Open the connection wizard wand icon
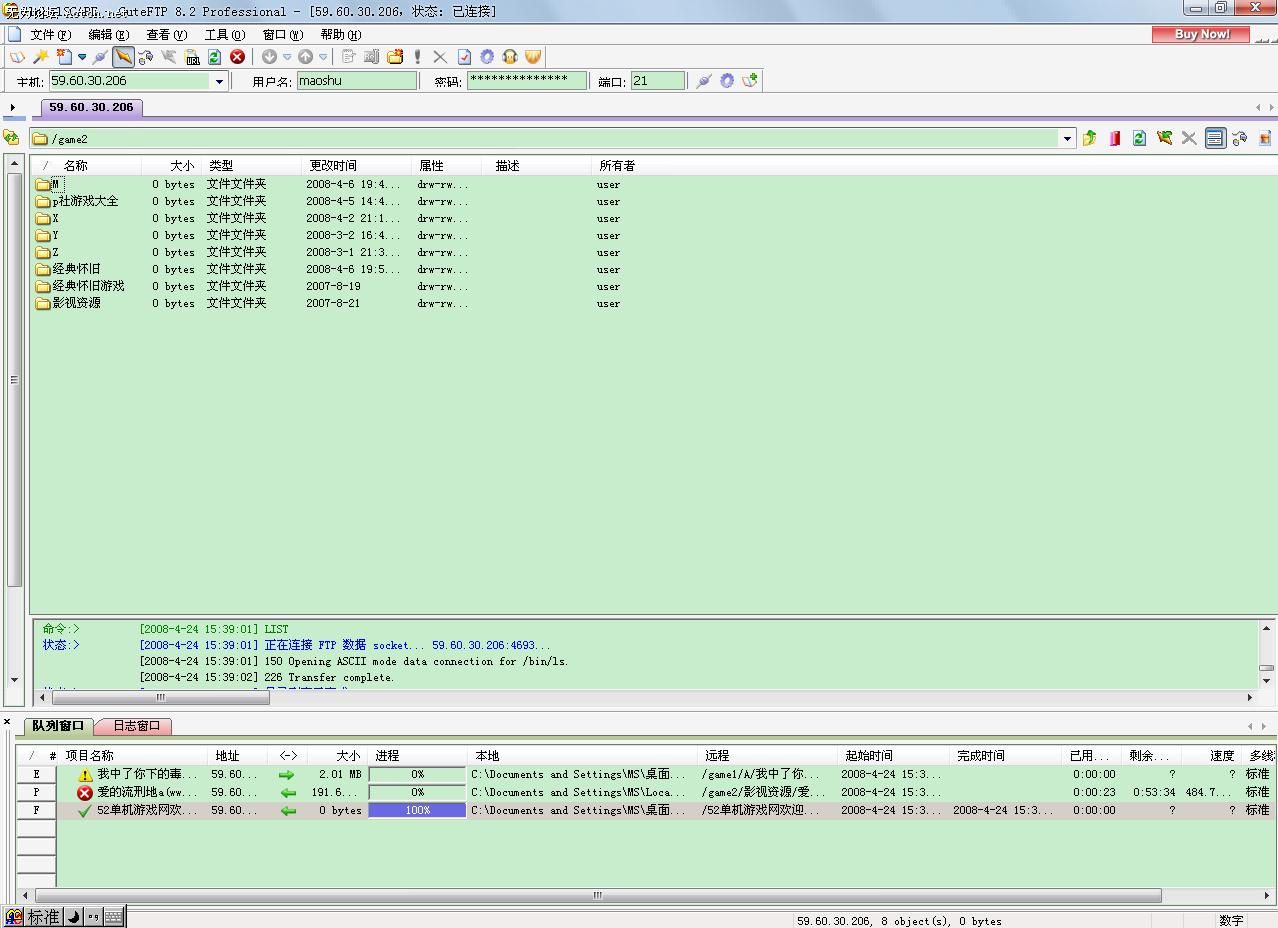 point(41,57)
